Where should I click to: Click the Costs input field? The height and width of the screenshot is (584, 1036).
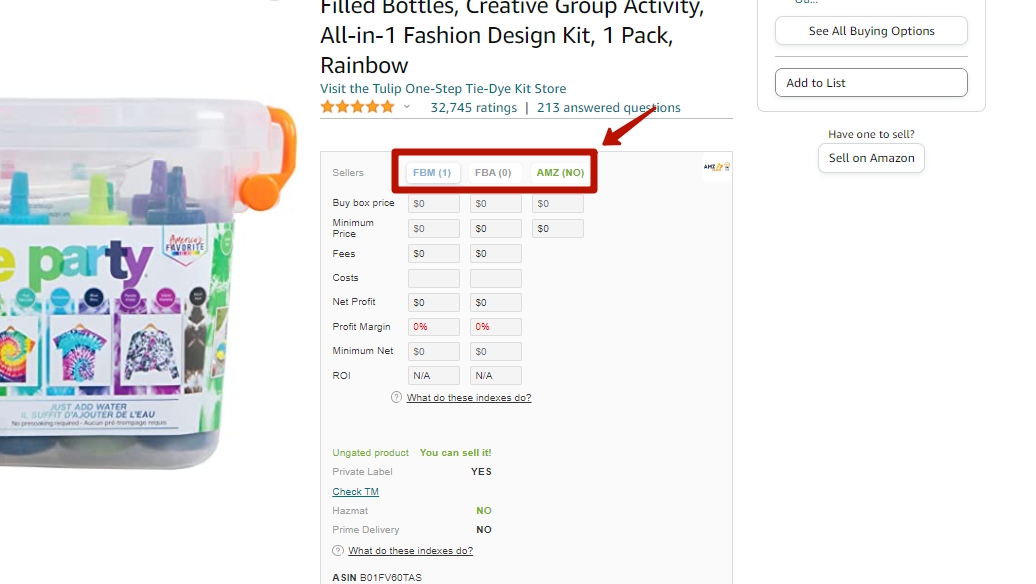click(x=433, y=277)
